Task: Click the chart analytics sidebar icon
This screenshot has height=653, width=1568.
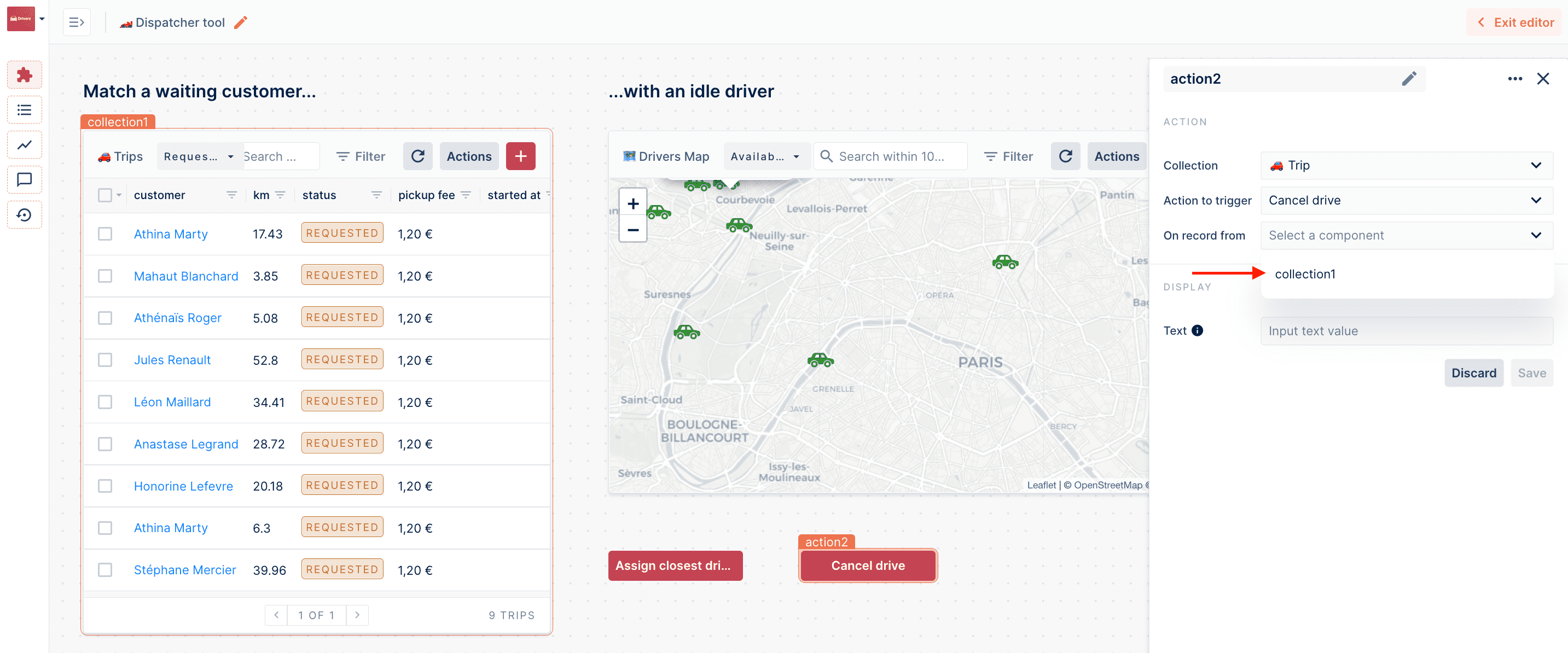Action: click(25, 145)
